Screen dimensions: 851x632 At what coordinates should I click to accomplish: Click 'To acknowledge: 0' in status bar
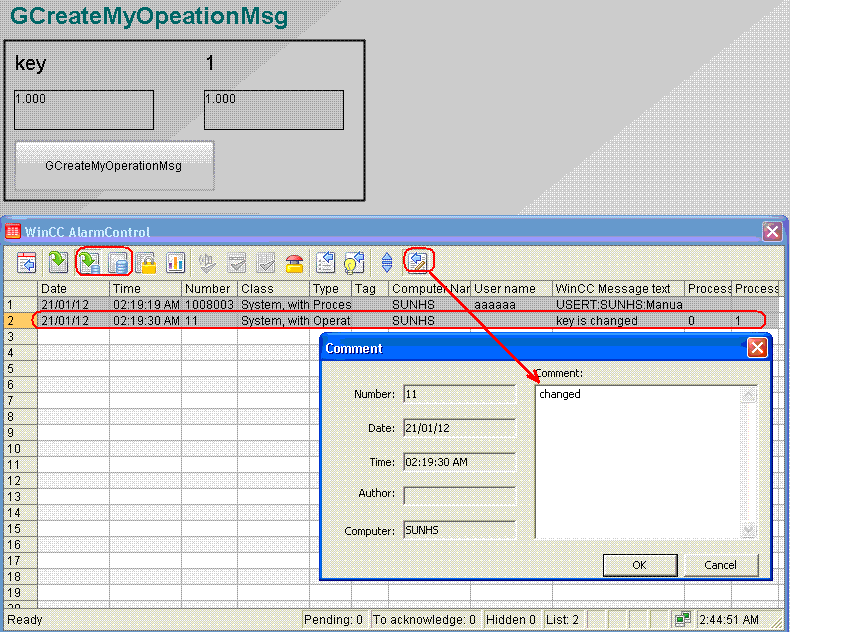[x=424, y=619]
